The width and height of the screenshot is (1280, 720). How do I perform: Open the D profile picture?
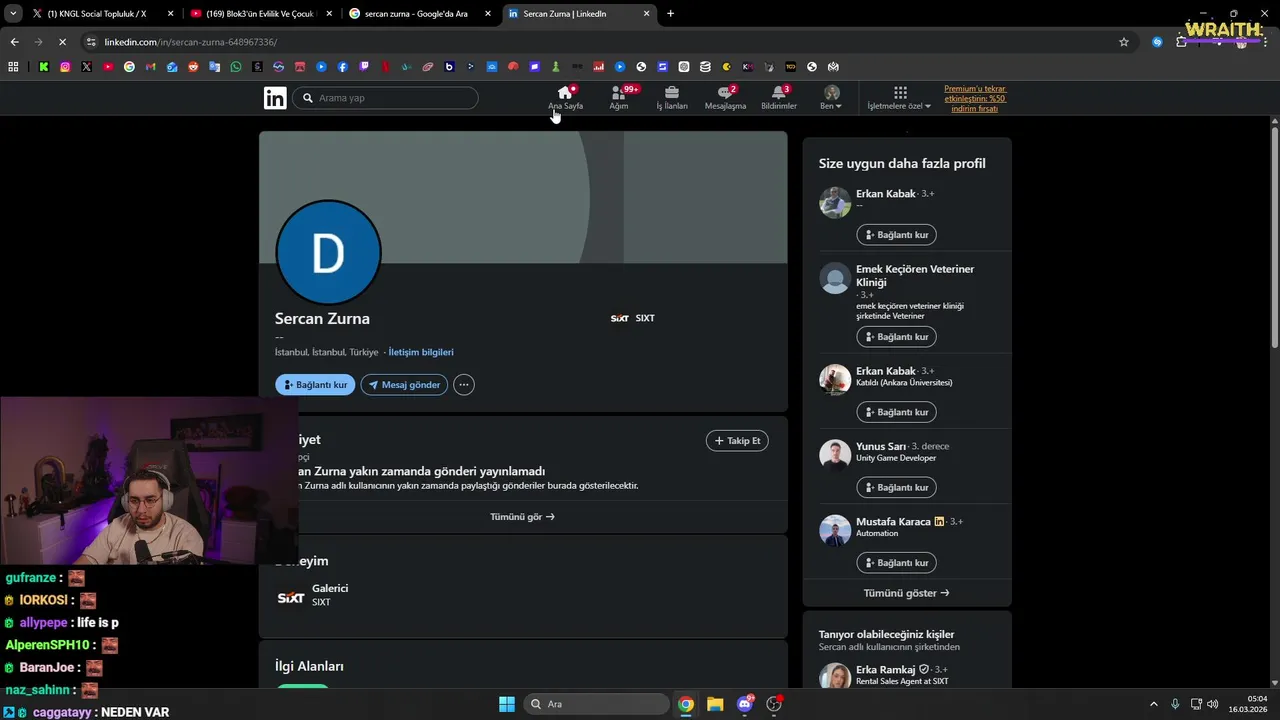pos(328,254)
